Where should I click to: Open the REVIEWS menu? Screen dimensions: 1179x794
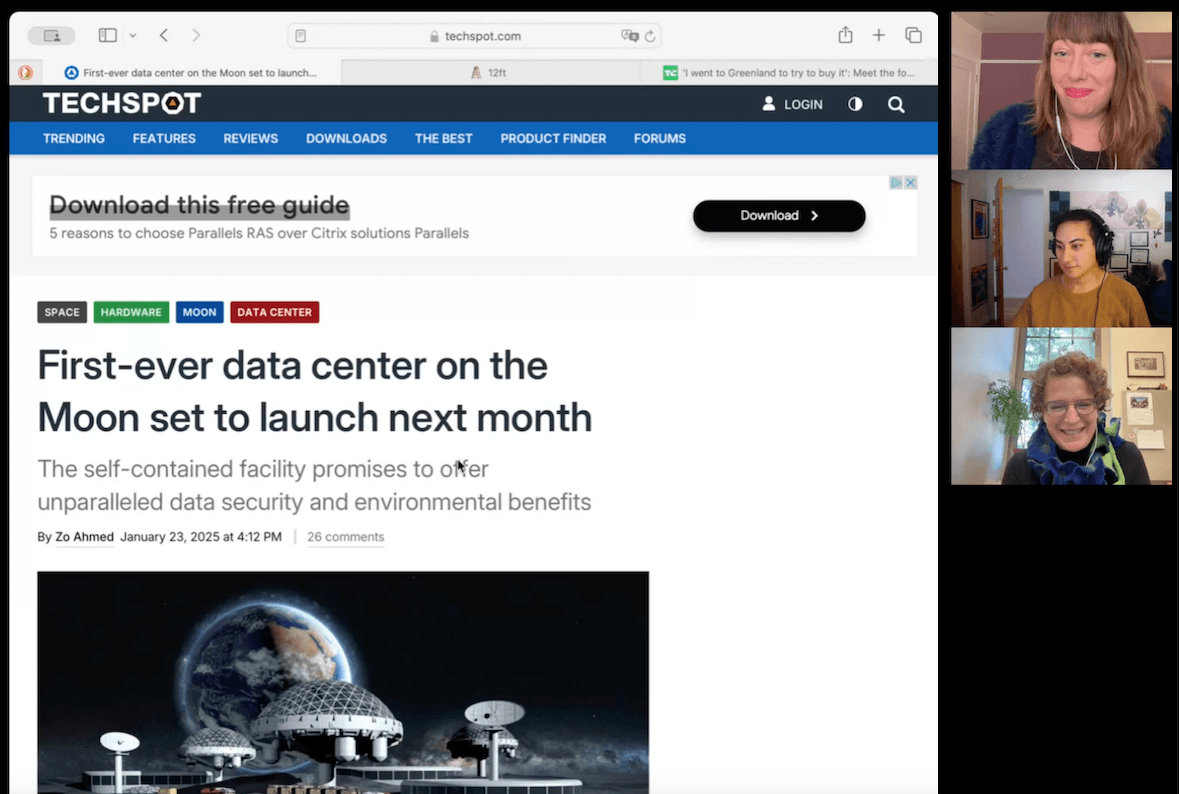250,138
